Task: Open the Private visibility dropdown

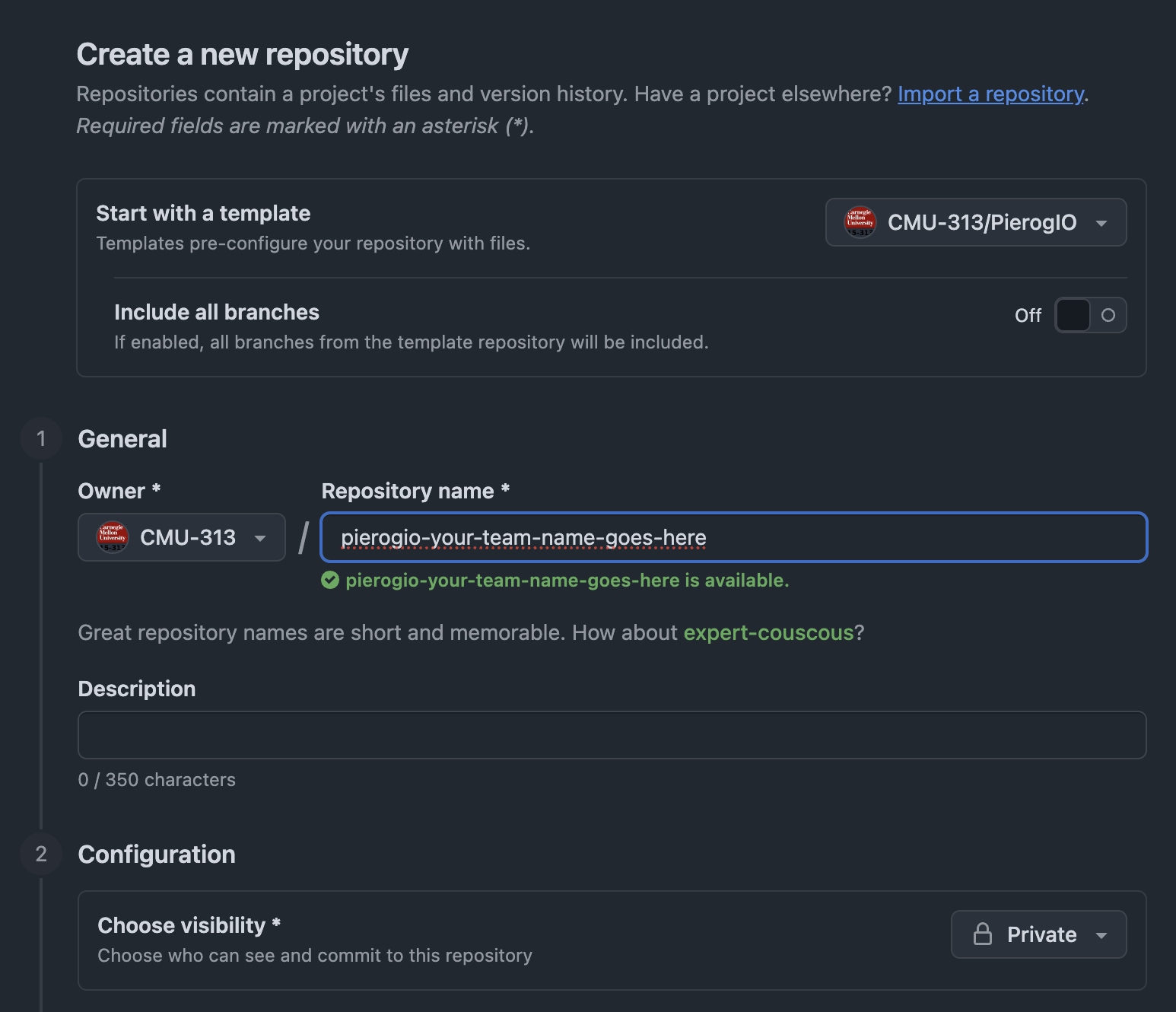Action: pos(1039,934)
